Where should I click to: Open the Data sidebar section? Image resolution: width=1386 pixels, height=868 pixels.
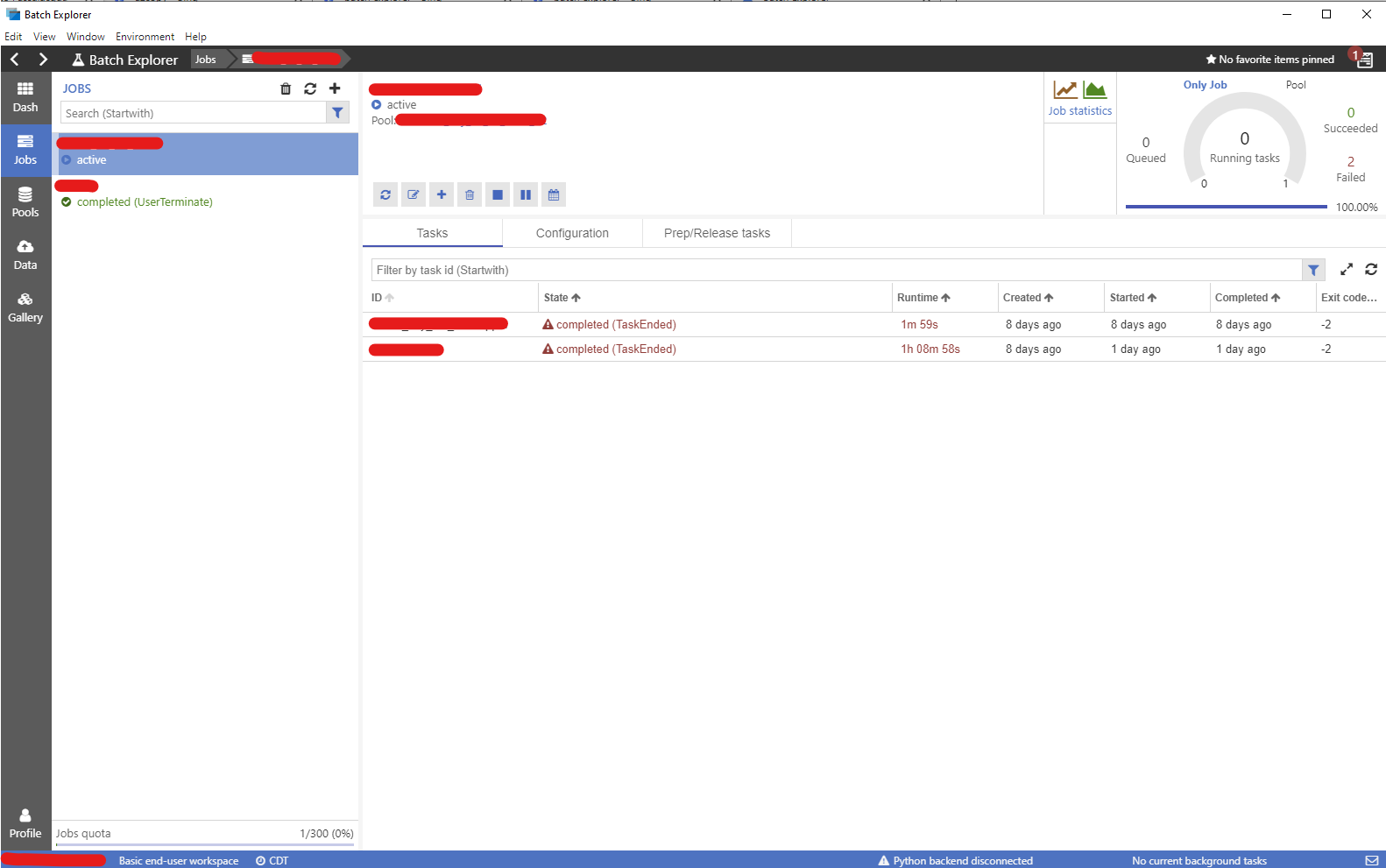[x=25, y=255]
